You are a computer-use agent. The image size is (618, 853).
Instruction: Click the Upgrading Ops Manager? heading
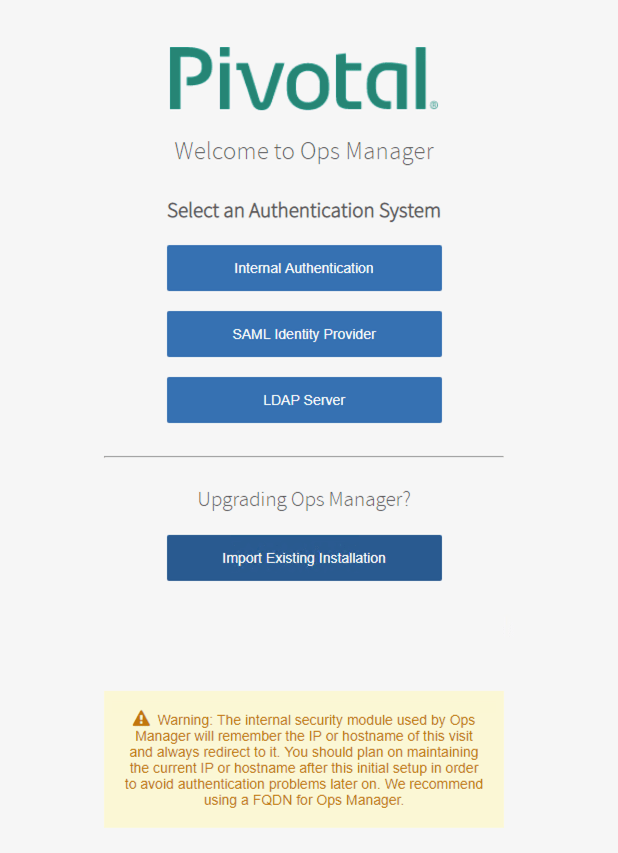coord(304,499)
